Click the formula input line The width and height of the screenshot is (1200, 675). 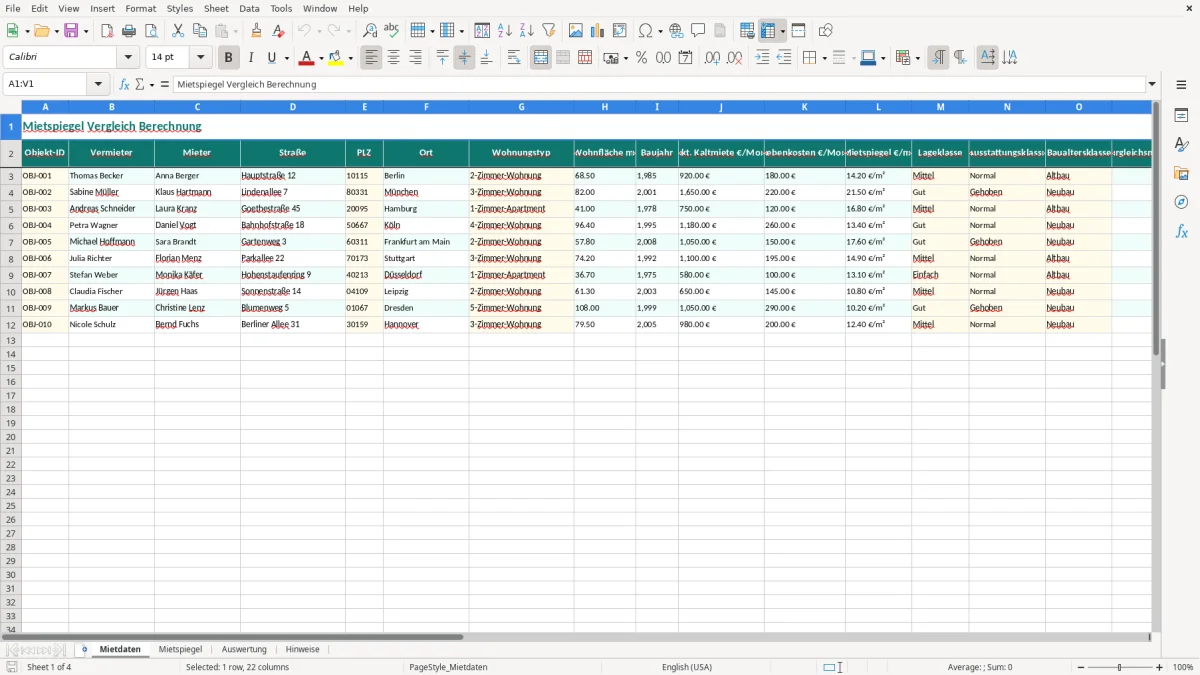(660, 85)
